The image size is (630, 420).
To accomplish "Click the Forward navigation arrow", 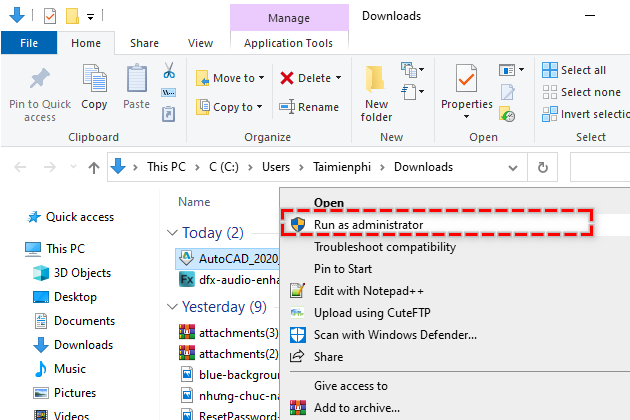I will tap(49, 167).
